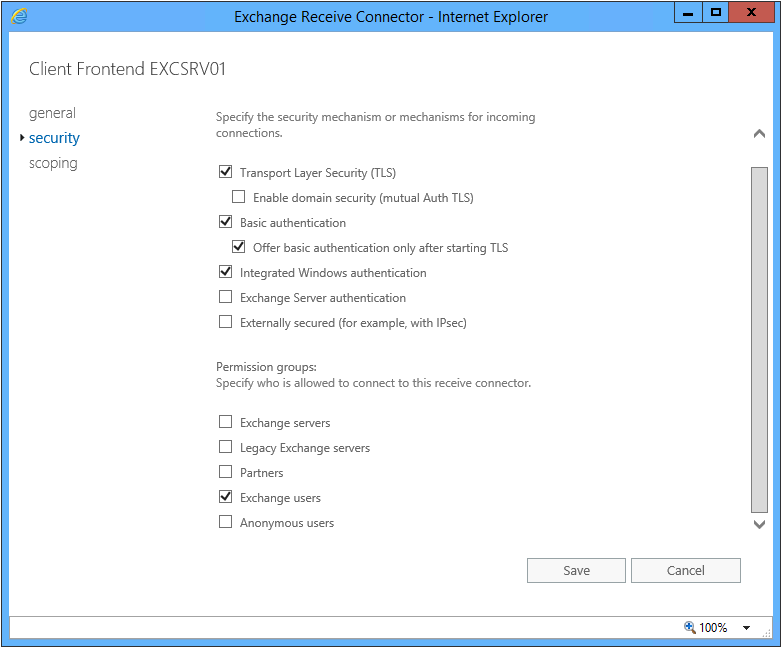The width and height of the screenshot is (783, 649).
Task: Check the Partners permission group
Action: (225, 472)
